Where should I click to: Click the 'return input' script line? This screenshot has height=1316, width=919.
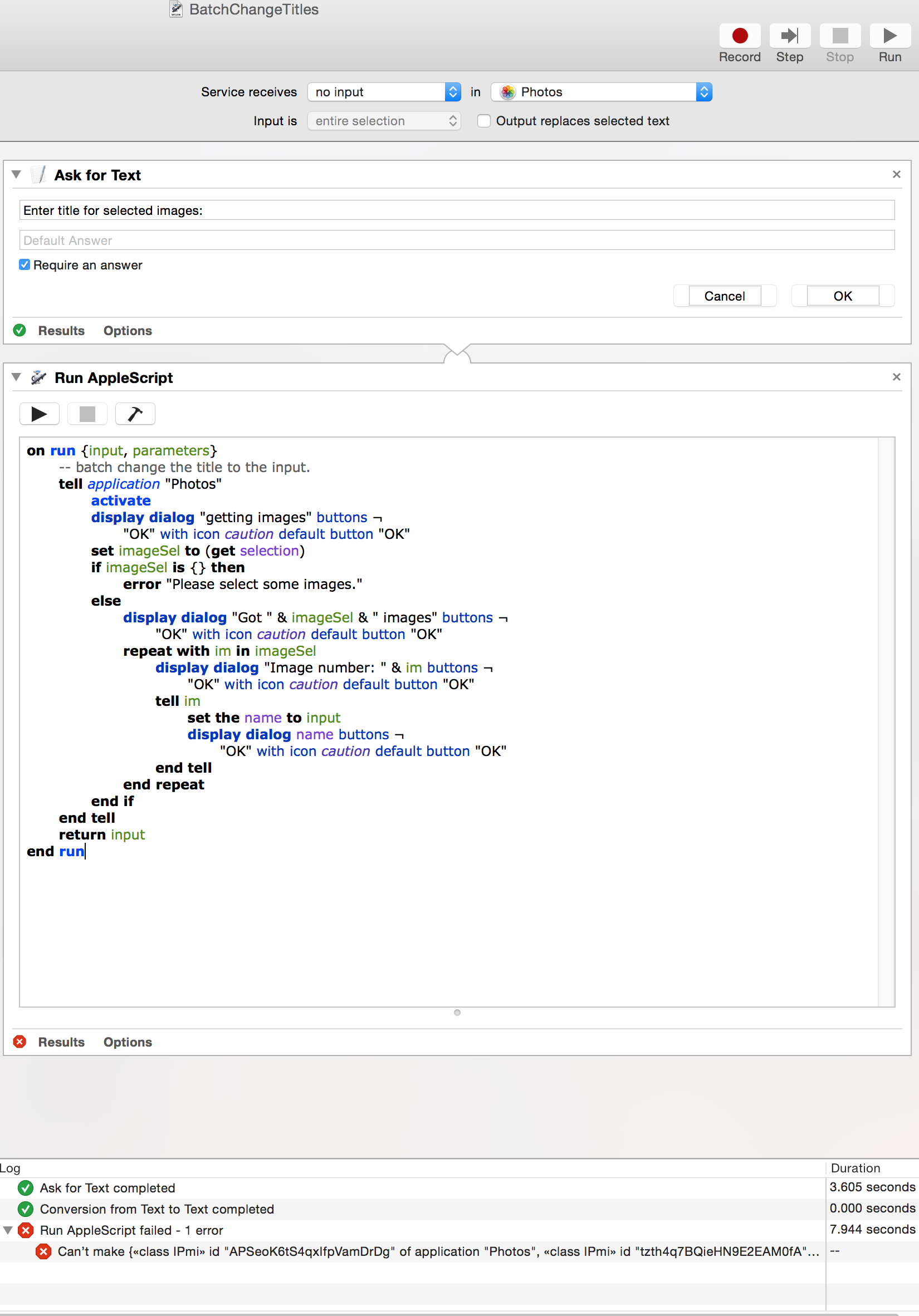pyautogui.click(x=102, y=834)
